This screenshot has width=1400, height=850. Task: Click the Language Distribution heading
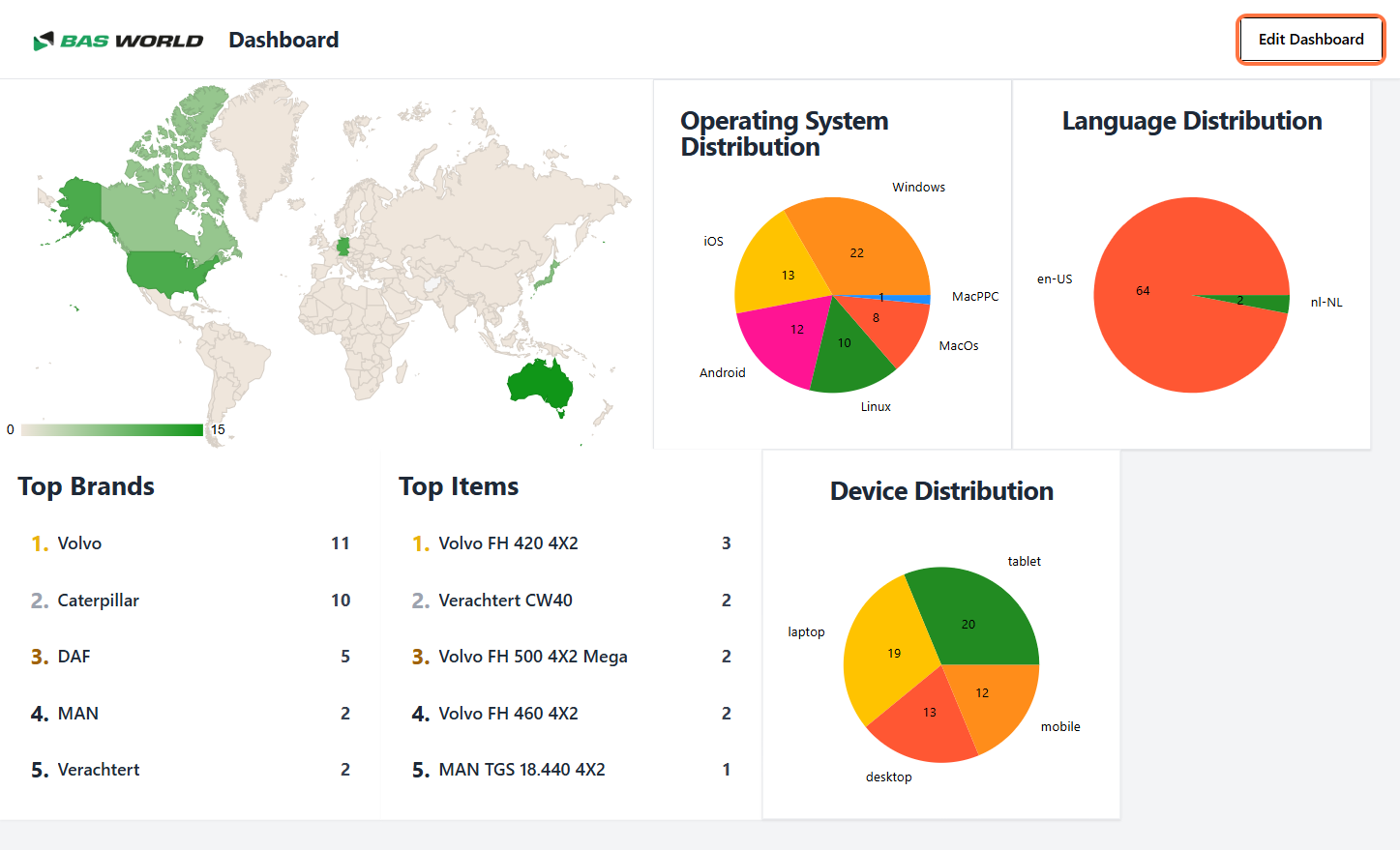(1192, 121)
